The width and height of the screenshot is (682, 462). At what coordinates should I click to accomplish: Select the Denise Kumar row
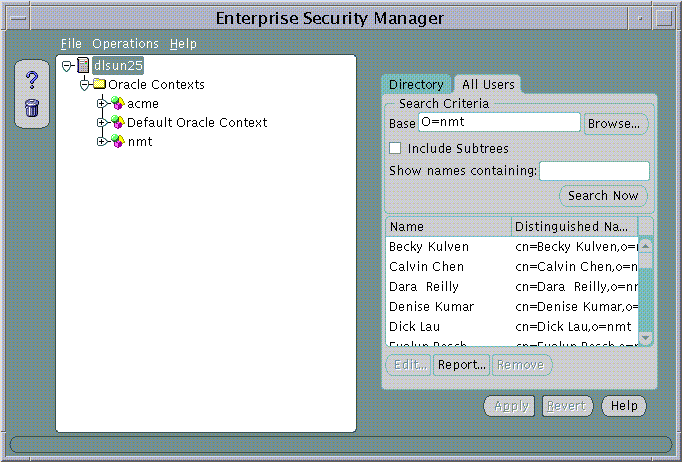click(x=512, y=307)
